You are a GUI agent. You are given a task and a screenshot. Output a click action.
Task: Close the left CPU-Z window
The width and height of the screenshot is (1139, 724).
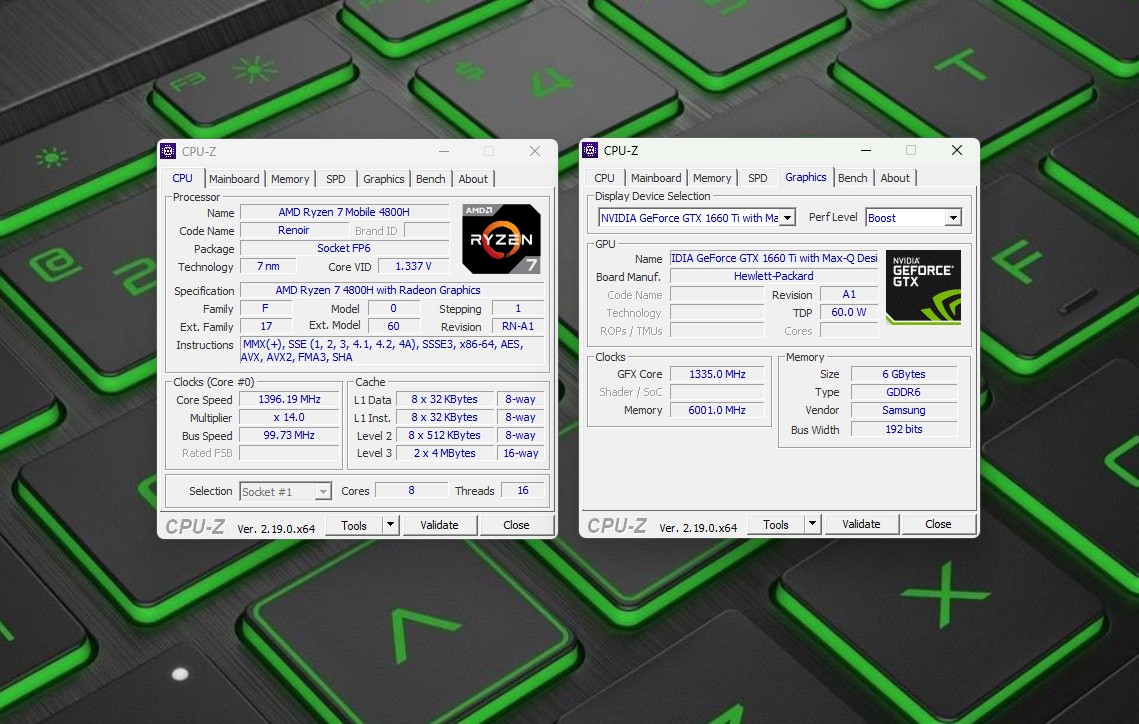pos(535,151)
